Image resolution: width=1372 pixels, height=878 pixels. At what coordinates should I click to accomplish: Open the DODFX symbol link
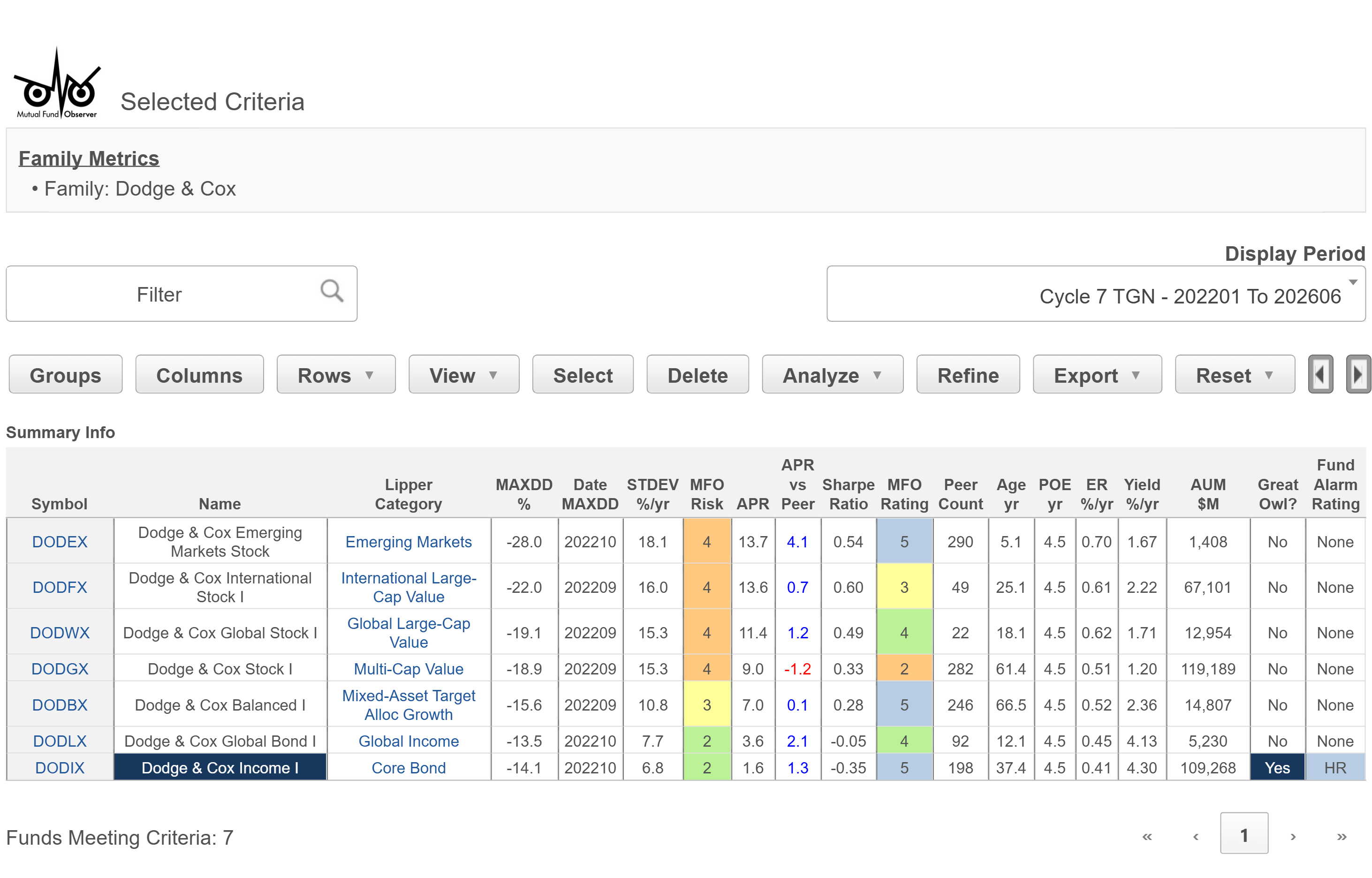[60, 587]
